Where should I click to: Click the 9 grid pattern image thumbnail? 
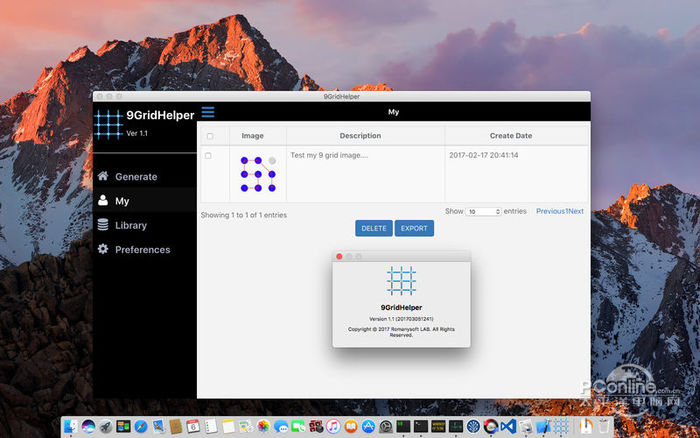point(258,174)
